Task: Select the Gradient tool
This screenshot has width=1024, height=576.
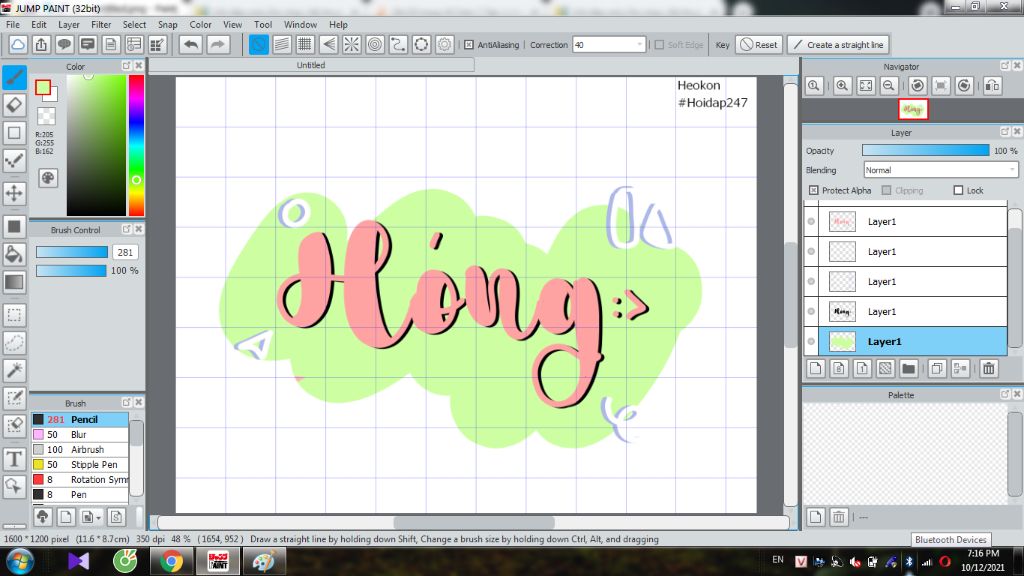Action: (14, 282)
